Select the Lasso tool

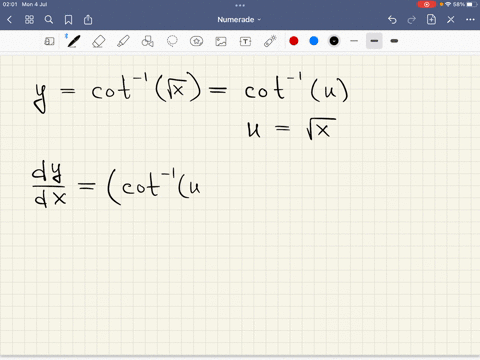172,41
